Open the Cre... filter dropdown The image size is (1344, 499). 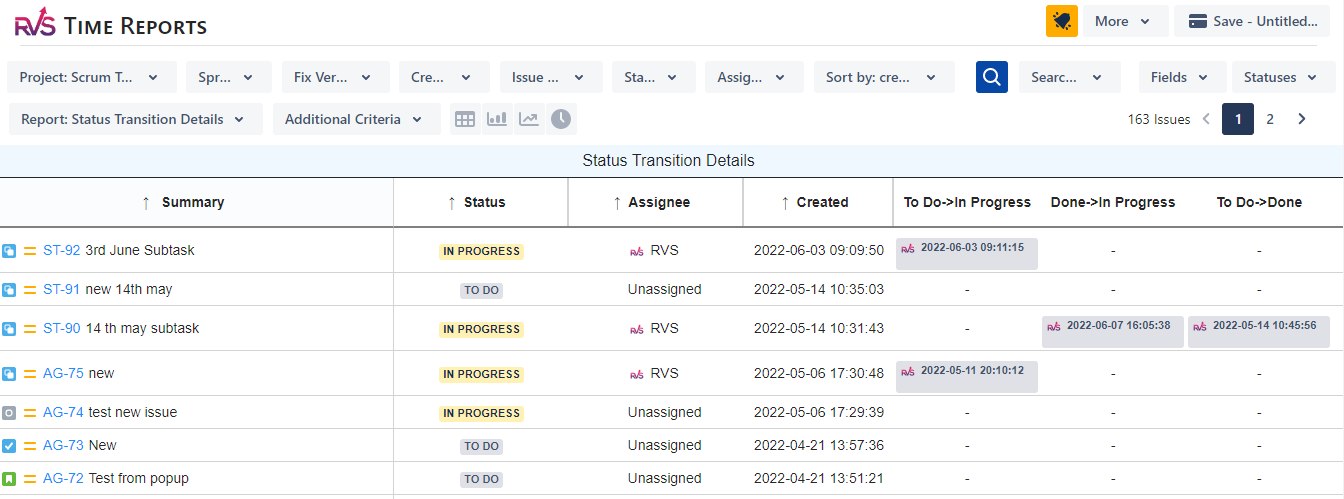click(x=444, y=77)
